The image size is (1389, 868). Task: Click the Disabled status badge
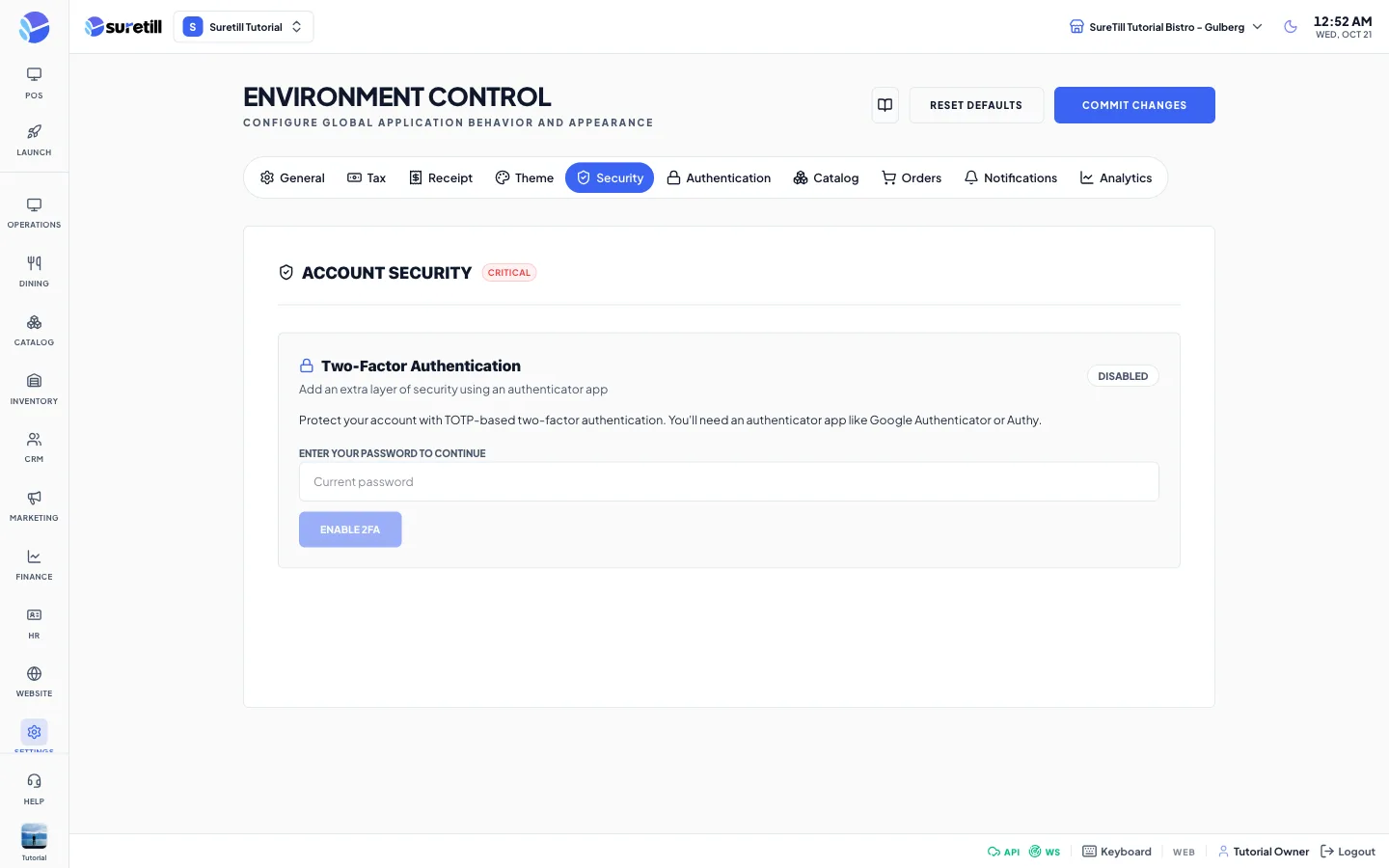[x=1123, y=376]
